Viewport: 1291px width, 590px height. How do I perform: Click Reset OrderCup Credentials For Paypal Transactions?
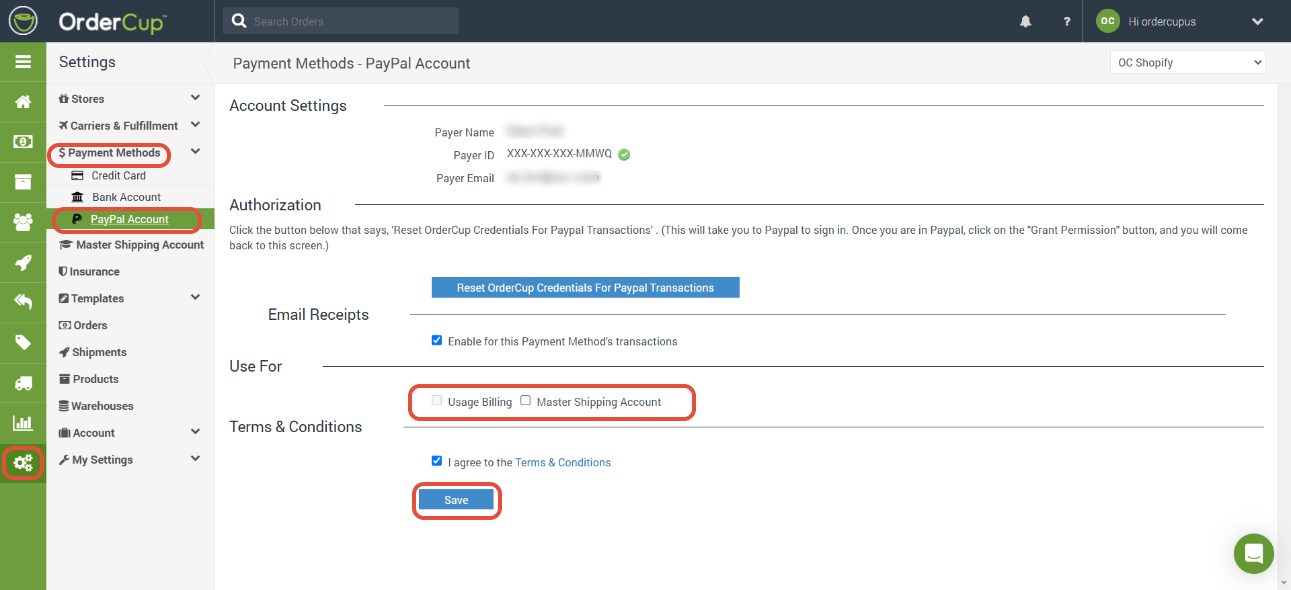click(585, 288)
